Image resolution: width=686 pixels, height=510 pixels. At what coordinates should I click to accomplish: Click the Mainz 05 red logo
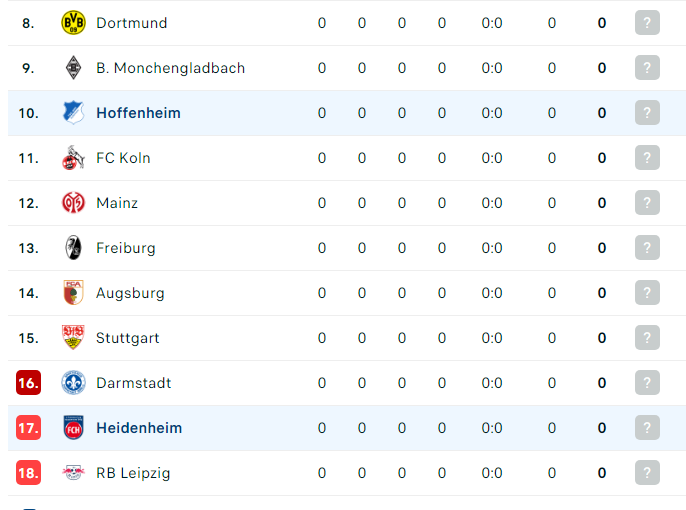pos(73,203)
